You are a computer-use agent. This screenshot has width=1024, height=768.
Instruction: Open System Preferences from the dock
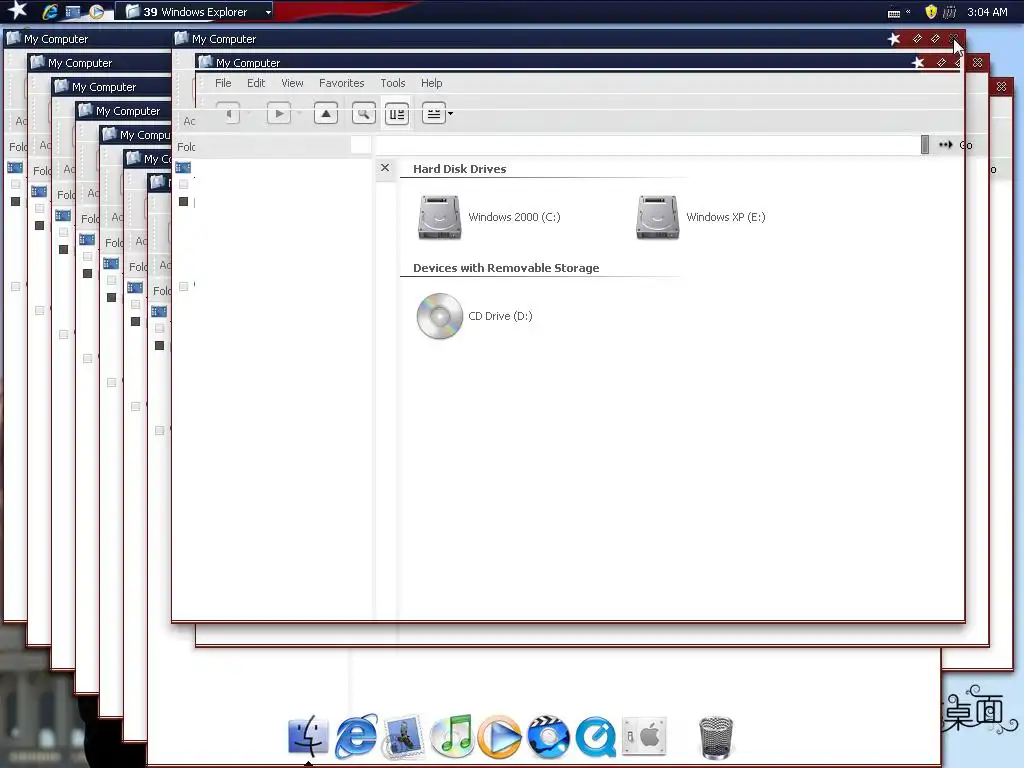pyautogui.click(x=644, y=737)
